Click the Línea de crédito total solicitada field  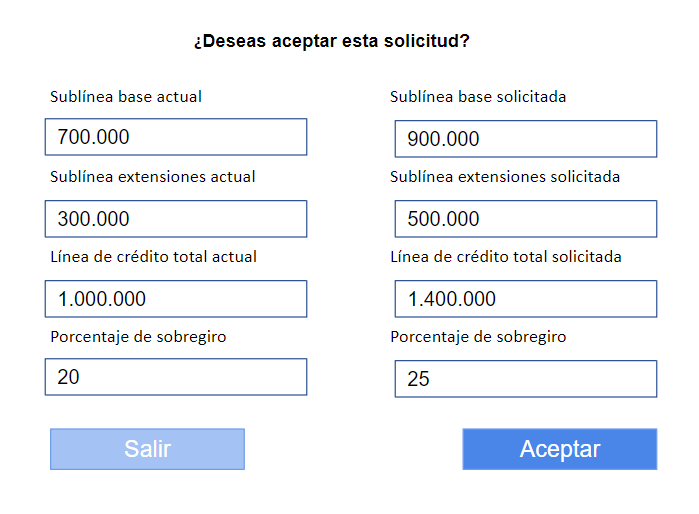pyautogui.click(x=526, y=299)
